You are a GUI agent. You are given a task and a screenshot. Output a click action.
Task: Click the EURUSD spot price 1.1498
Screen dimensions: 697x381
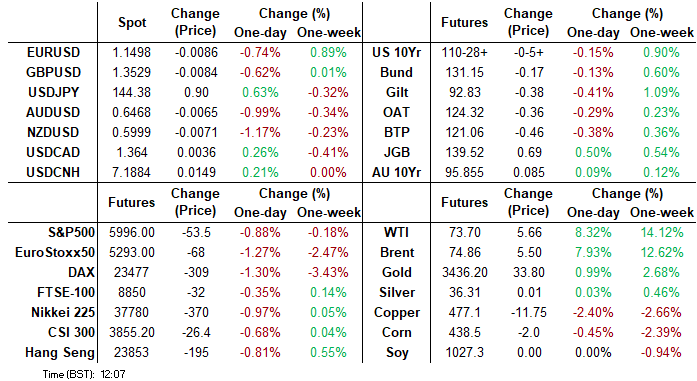point(132,52)
